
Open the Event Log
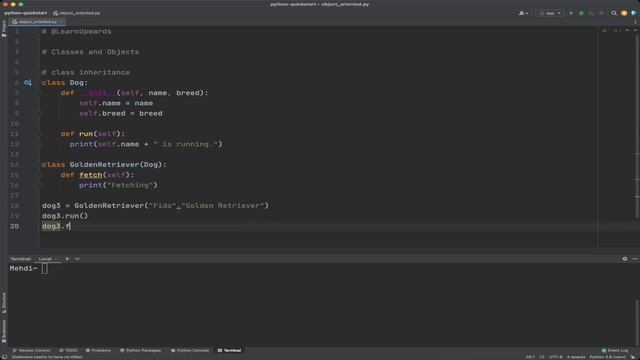pyautogui.click(x=615, y=350)
